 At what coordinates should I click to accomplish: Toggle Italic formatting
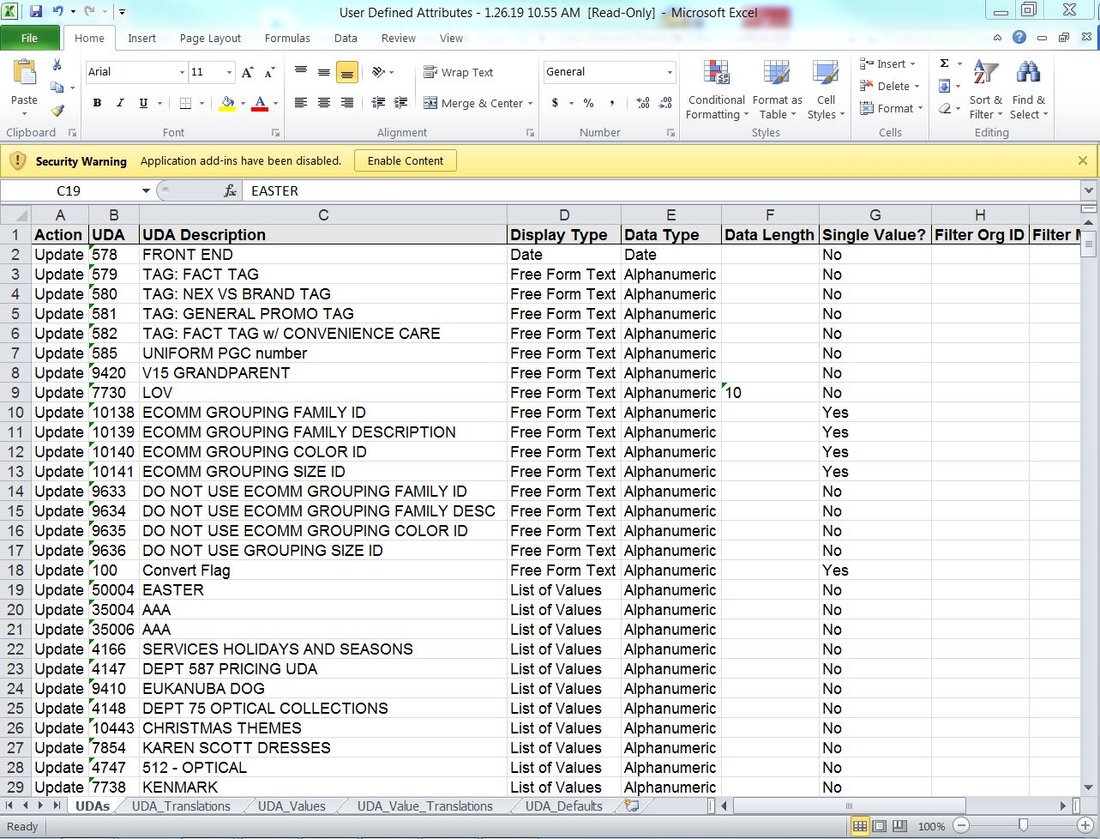(120, 103)
